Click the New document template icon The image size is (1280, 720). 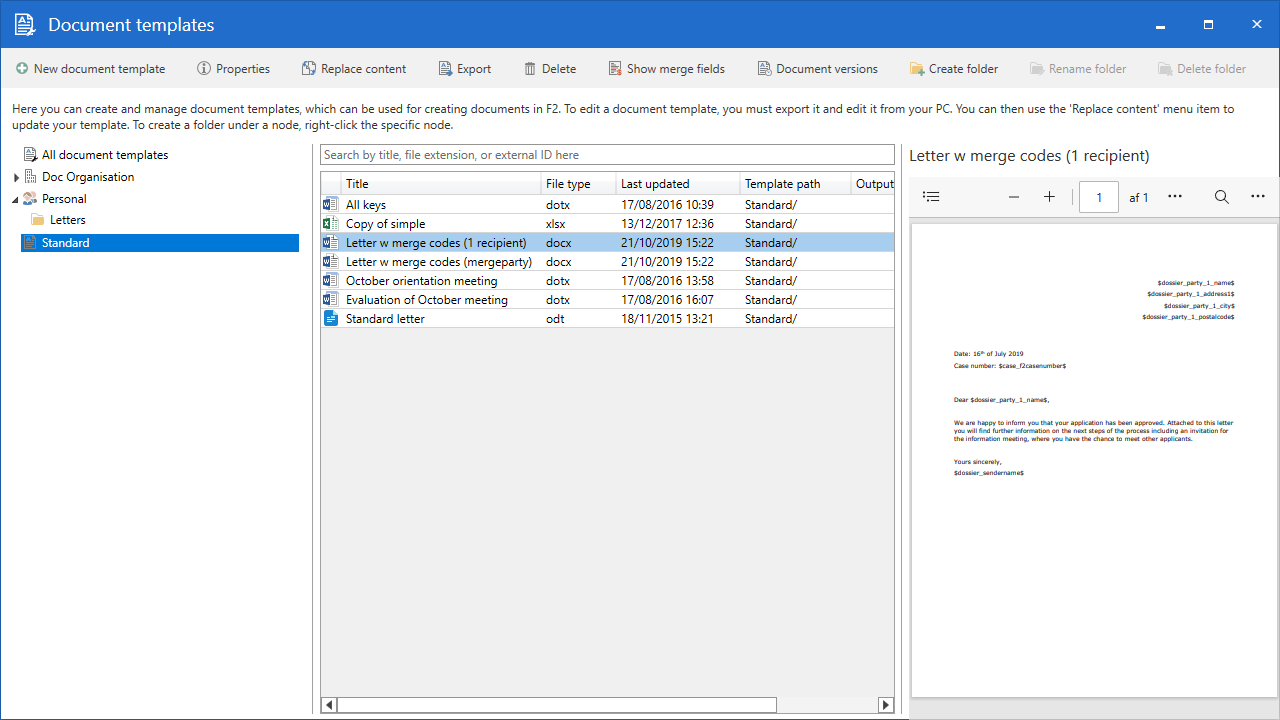click(x=22, y=69)
